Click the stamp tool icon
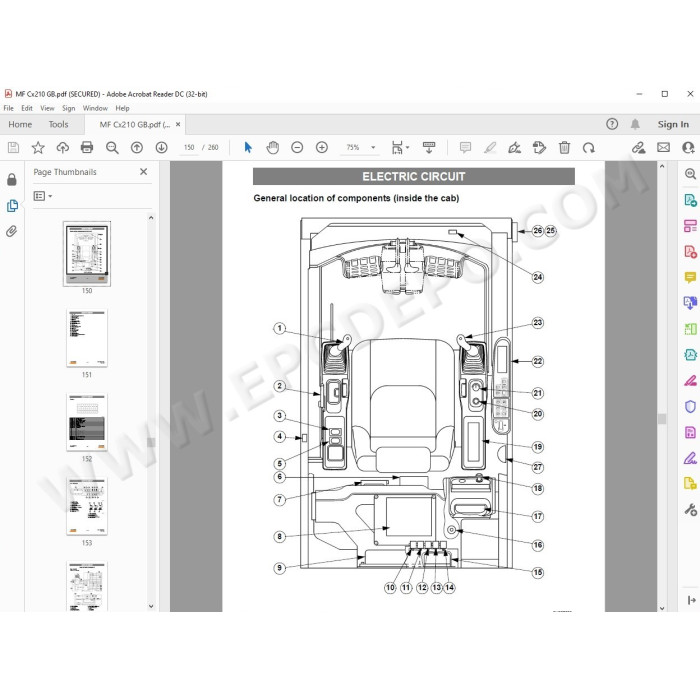The height and width of the screenshot is (700, 700). tap(539, 147)
